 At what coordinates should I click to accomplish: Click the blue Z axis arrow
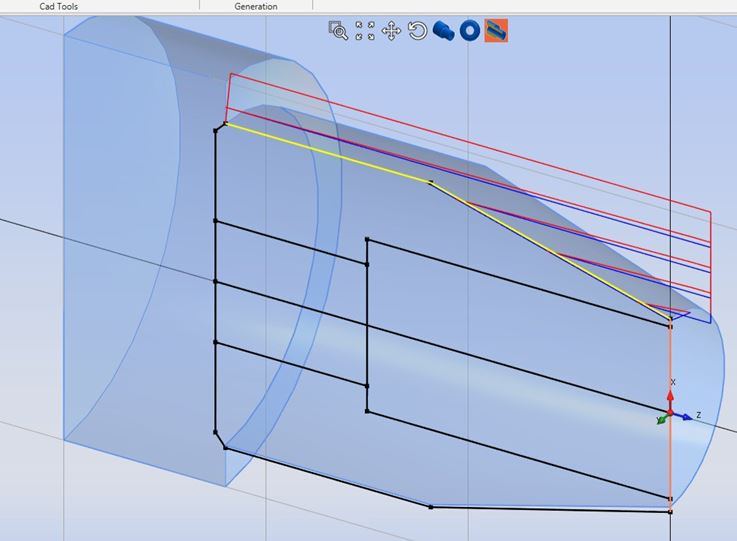point(687,415)
